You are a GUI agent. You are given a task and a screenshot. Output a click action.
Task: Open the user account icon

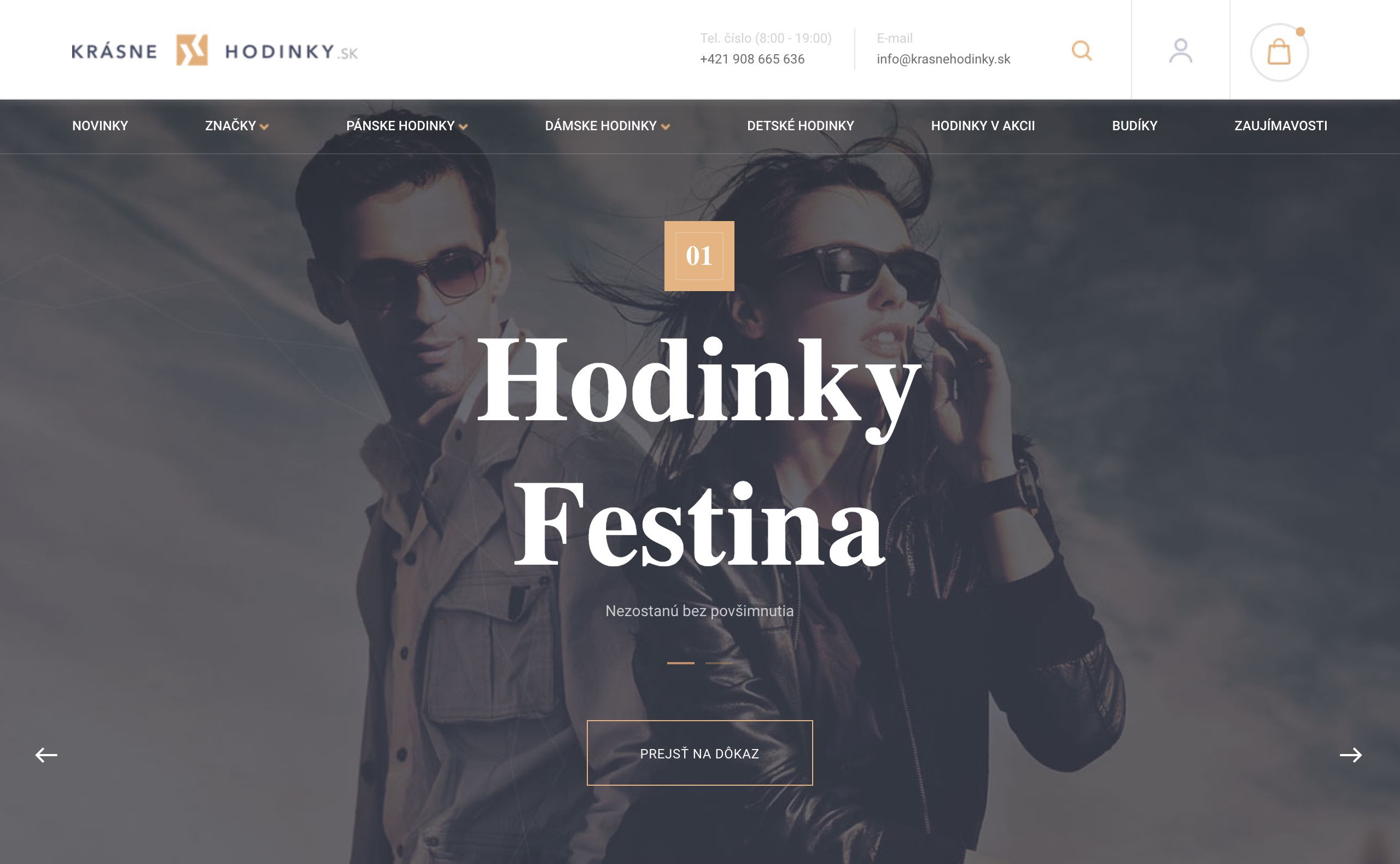click(1180, 50)
